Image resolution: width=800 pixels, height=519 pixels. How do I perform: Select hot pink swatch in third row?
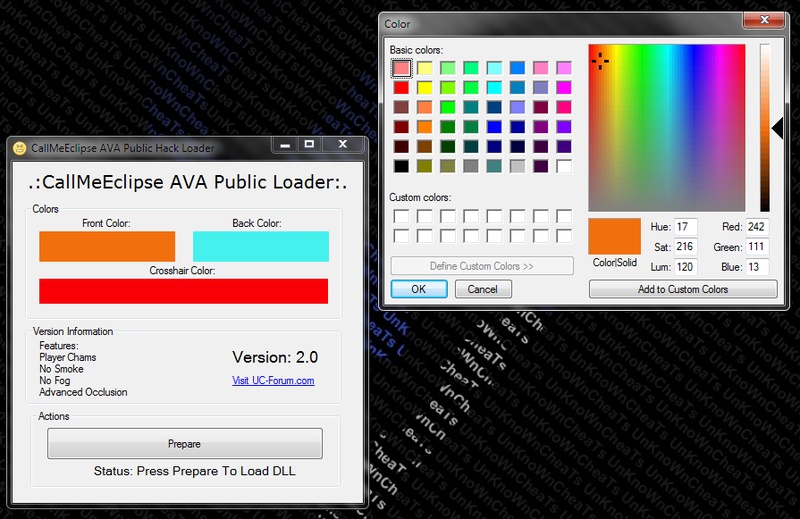click(564, 107)
